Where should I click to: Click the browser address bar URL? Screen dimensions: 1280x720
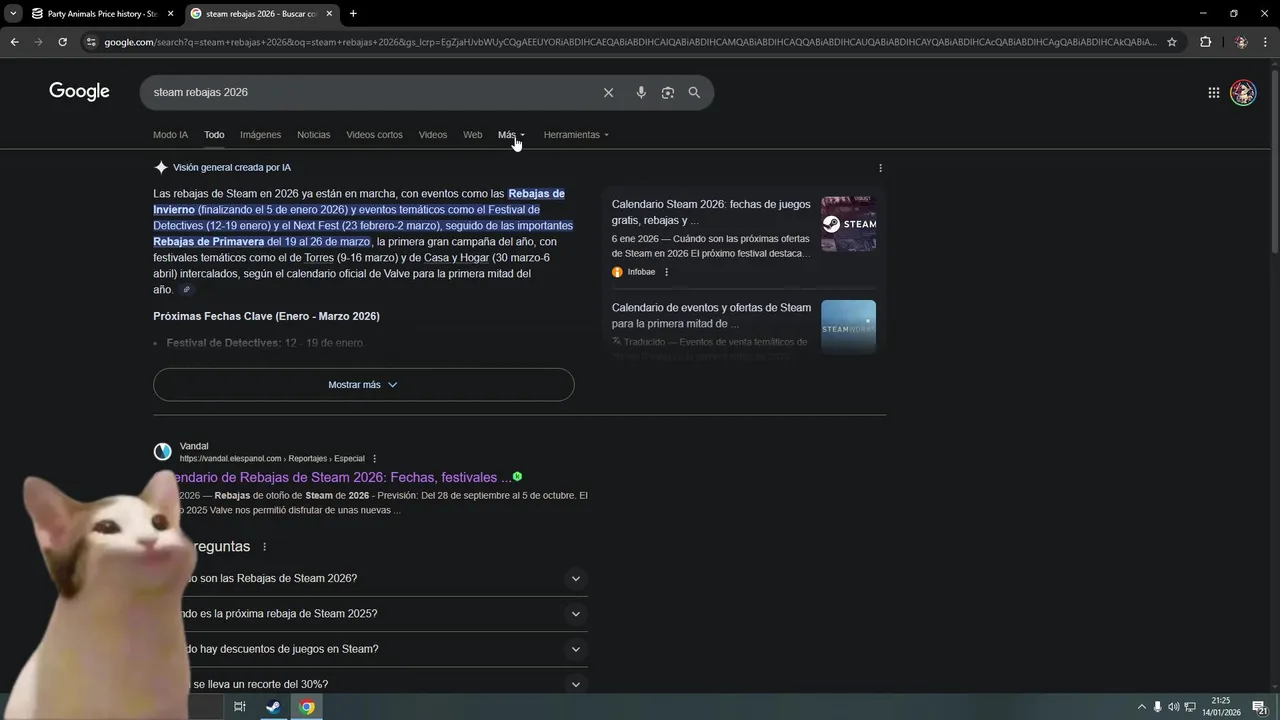click(x=630, y=42)
